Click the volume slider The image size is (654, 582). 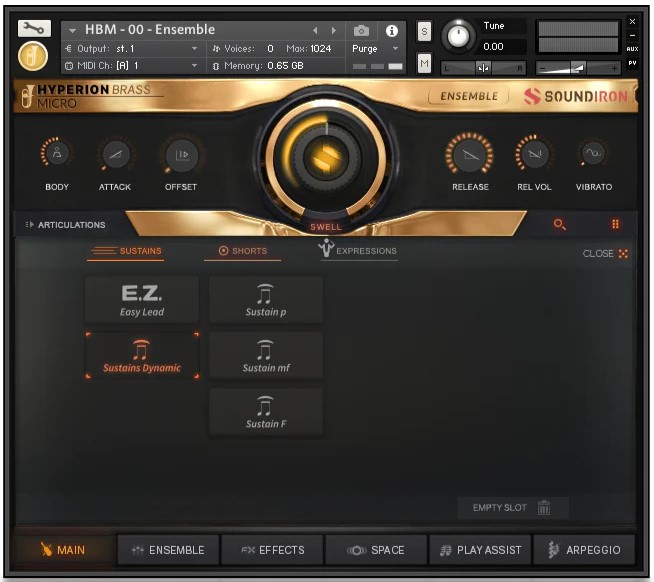(x=578, y=68)
